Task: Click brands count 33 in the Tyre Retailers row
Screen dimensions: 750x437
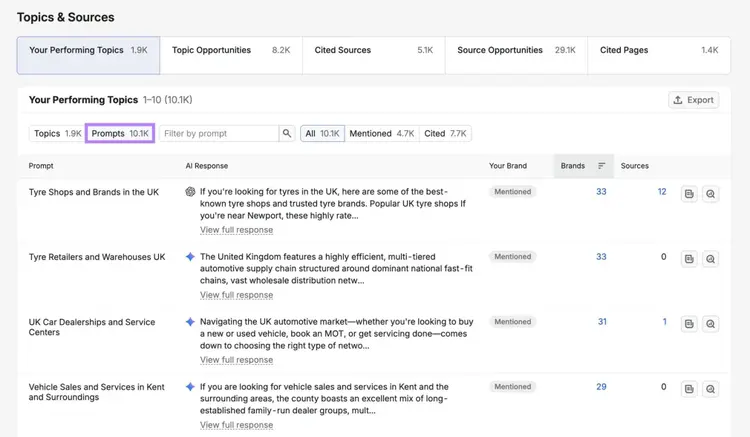Action: [x=601, y=257]
